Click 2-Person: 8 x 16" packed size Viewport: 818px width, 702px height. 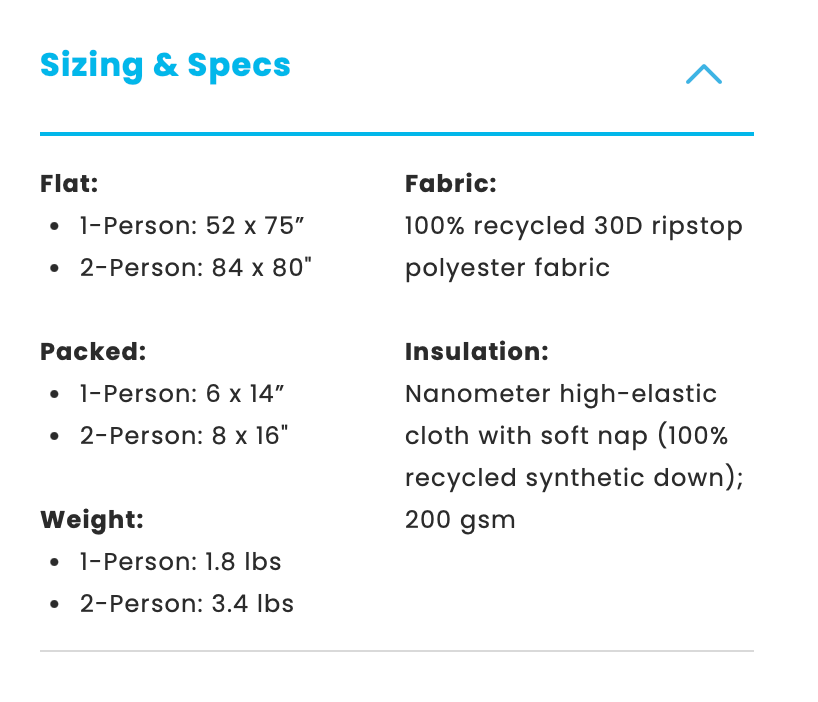click(184, 436)
